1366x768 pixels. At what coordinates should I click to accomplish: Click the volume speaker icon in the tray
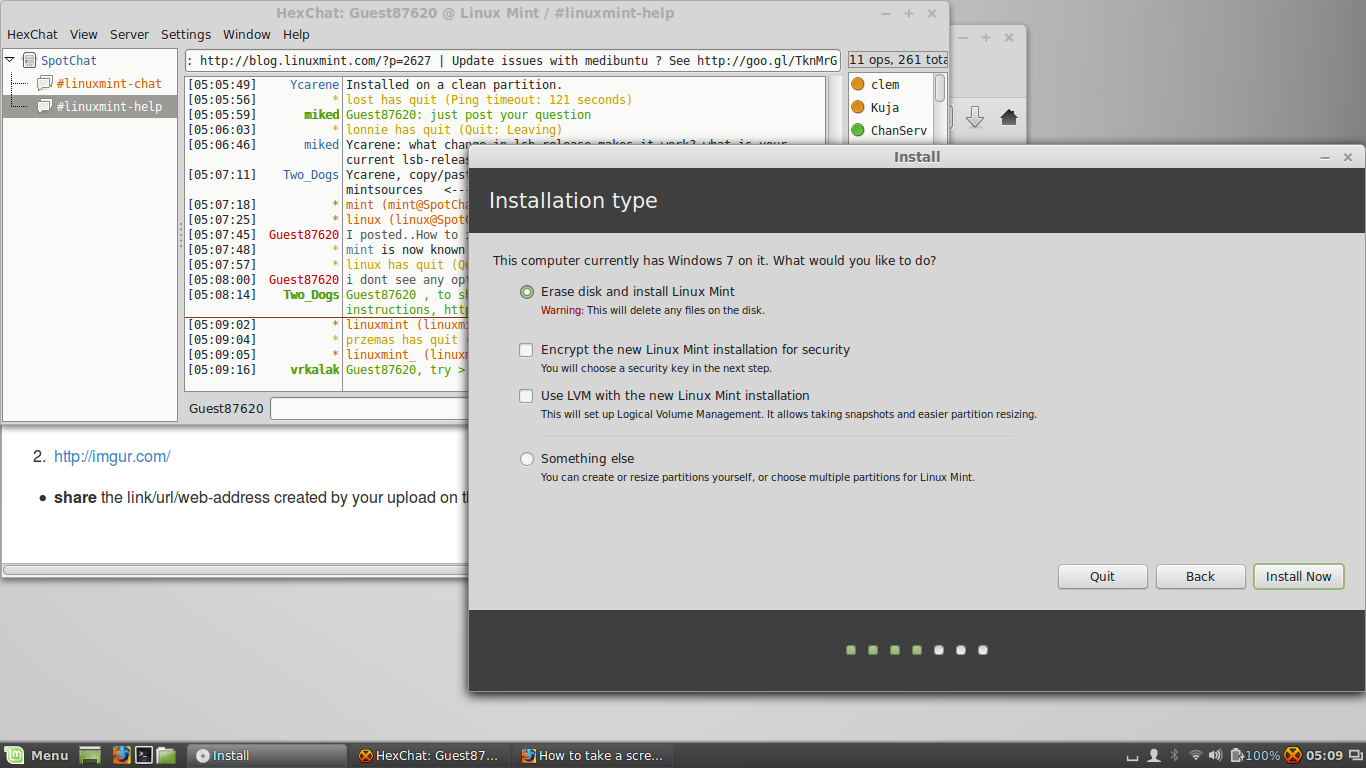[1216, 755]
